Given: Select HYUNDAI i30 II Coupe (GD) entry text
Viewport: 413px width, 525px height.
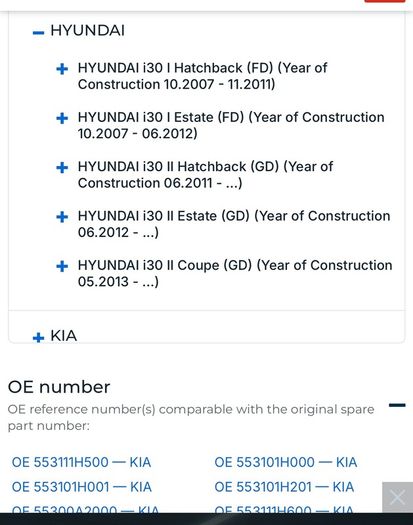Looking at the screenshot, I should [235, 273].
